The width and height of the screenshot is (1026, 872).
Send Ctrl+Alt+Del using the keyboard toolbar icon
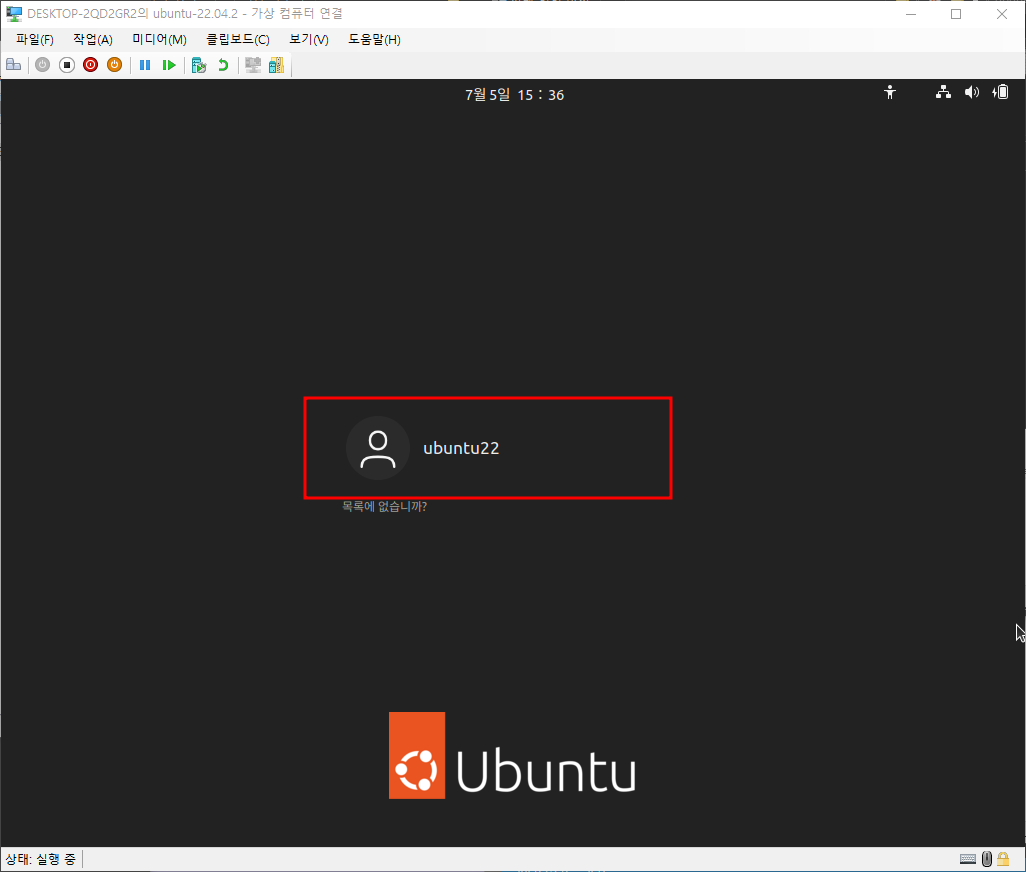click(14, 65)
